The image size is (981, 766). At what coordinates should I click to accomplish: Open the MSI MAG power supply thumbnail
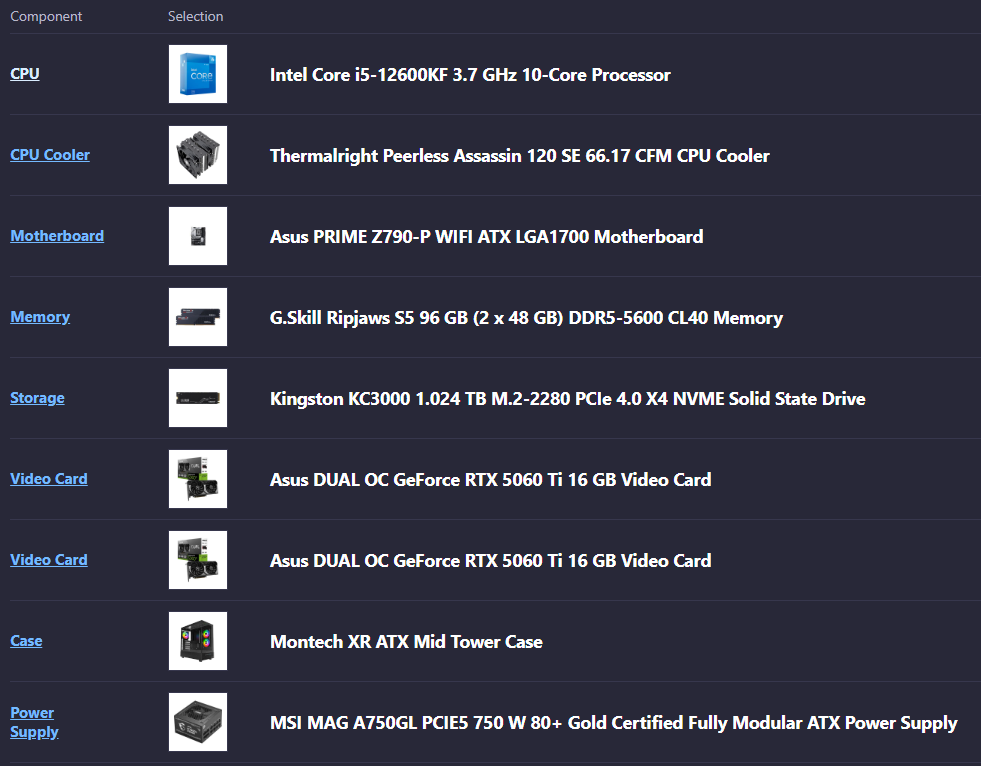[x=198, y=722]
